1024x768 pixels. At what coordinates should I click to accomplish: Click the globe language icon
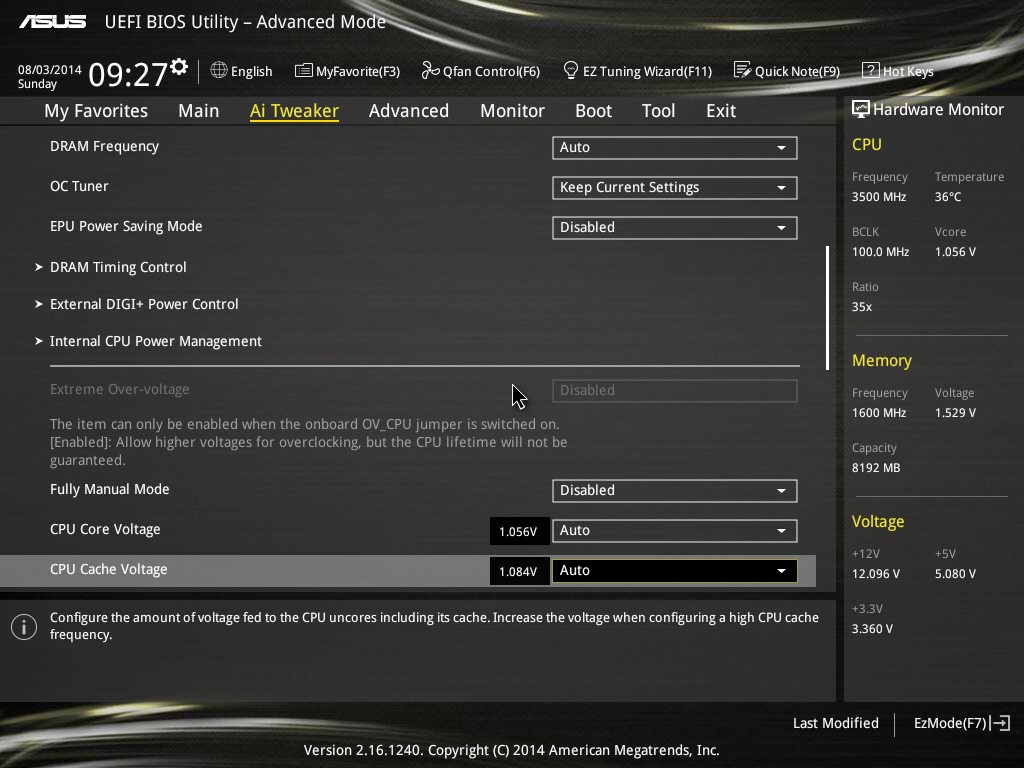tap(219, 70)
